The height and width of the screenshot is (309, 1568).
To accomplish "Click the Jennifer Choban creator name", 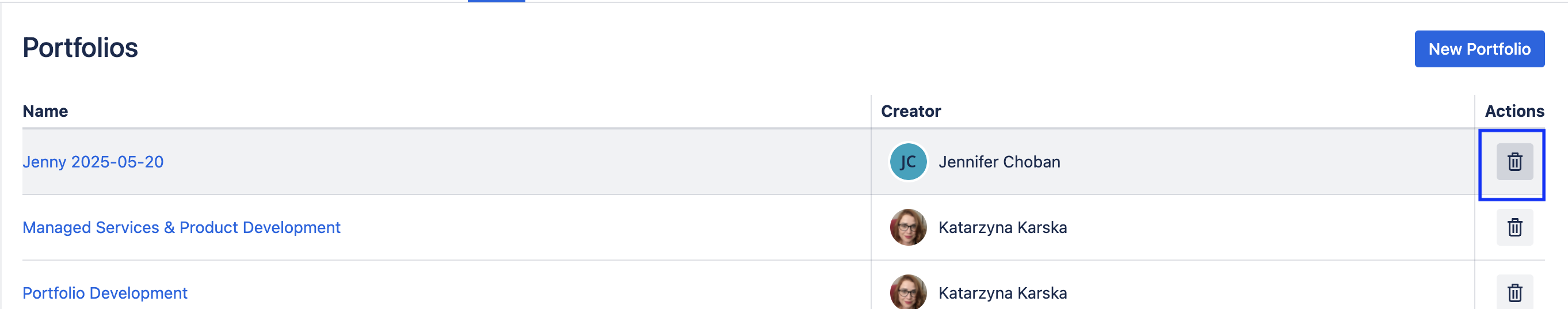I will (999, 162).
